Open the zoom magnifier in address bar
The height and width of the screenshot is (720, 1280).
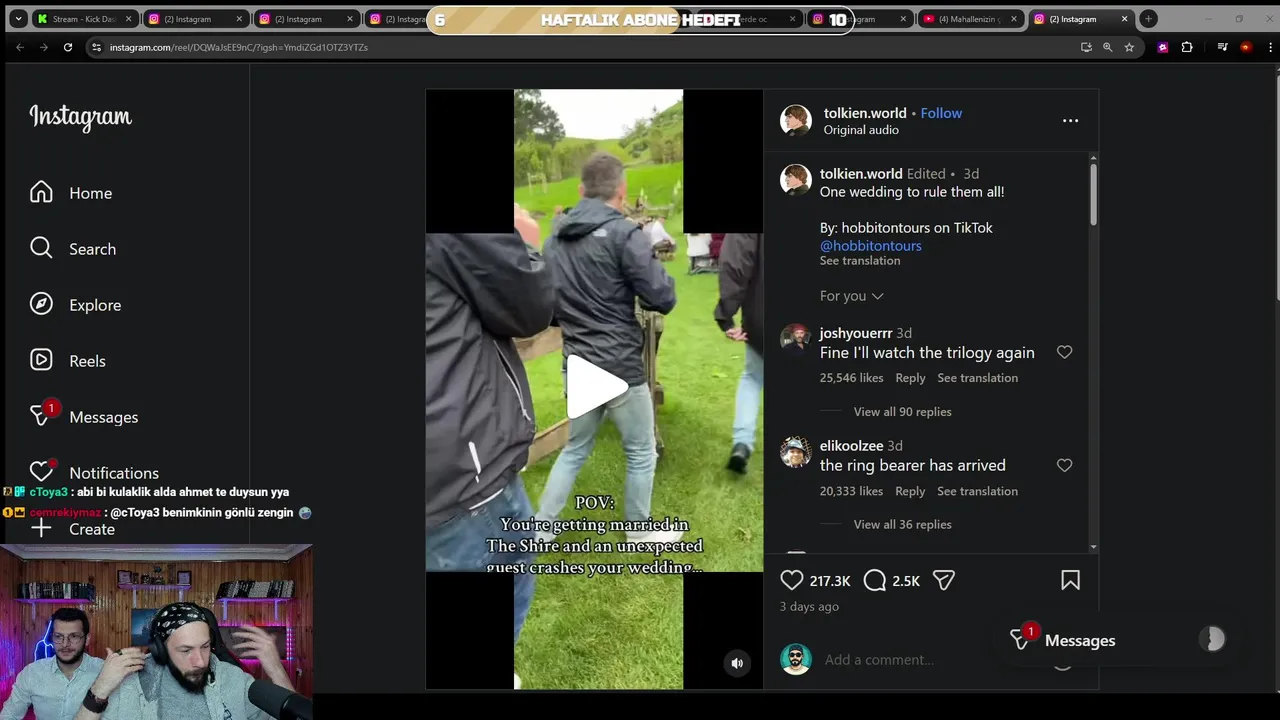pyautogui.click(x=1107, y=47)
